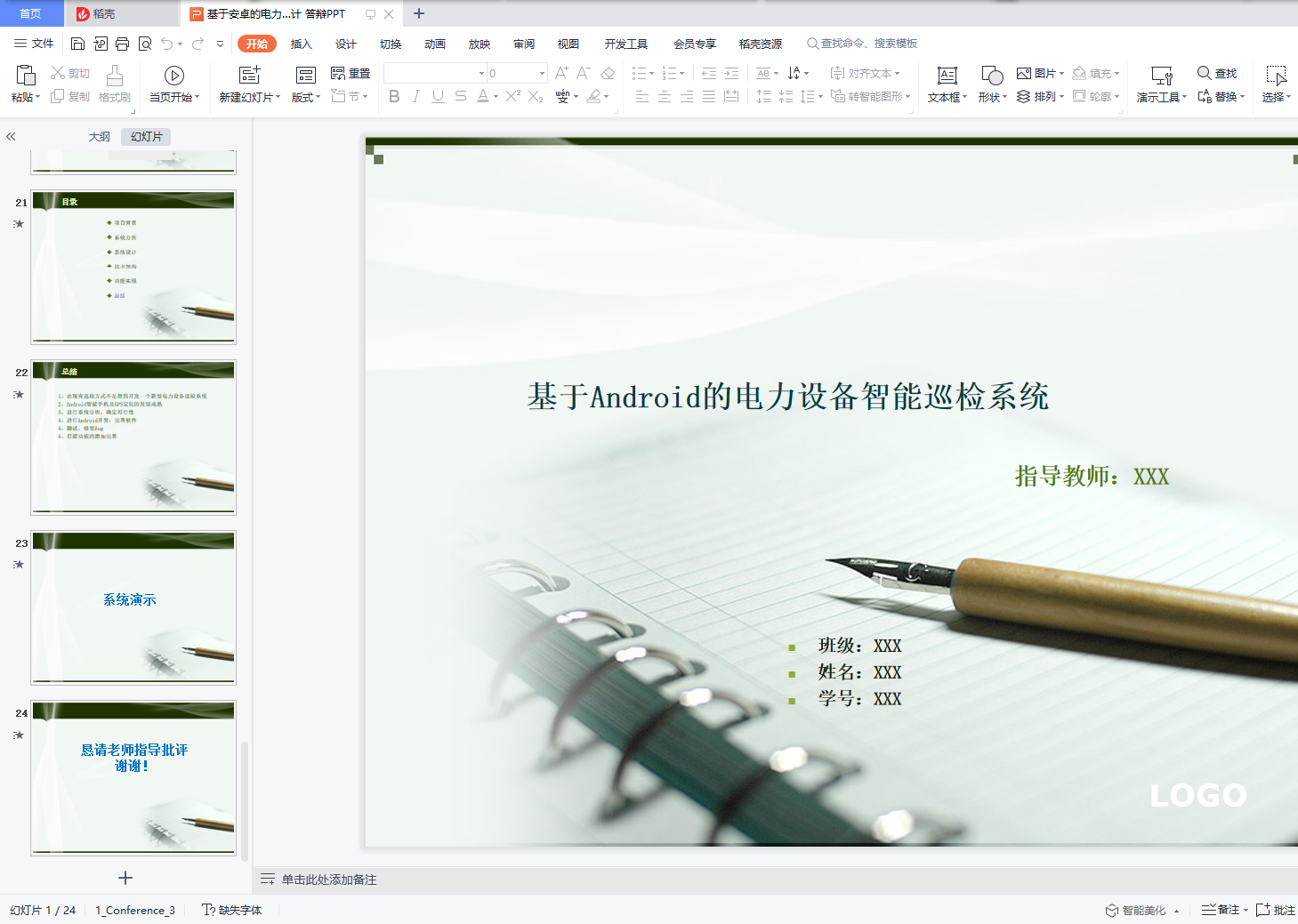Open Print Preview from quick access toolbar
Screen dimensions: 1298x924
(x=145, y=44)
